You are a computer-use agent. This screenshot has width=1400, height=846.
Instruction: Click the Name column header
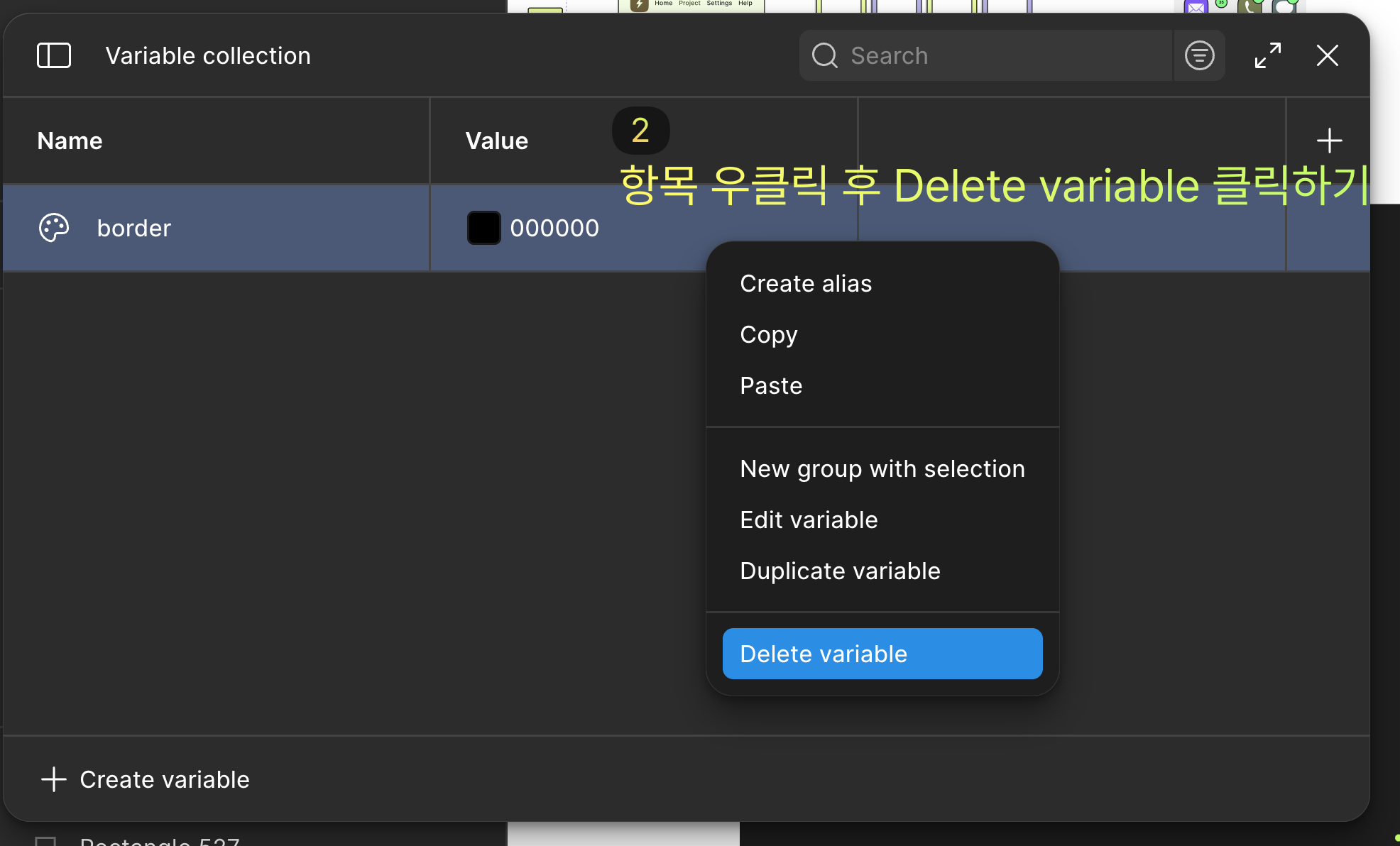pyautogui.click(x=70, y=141)
